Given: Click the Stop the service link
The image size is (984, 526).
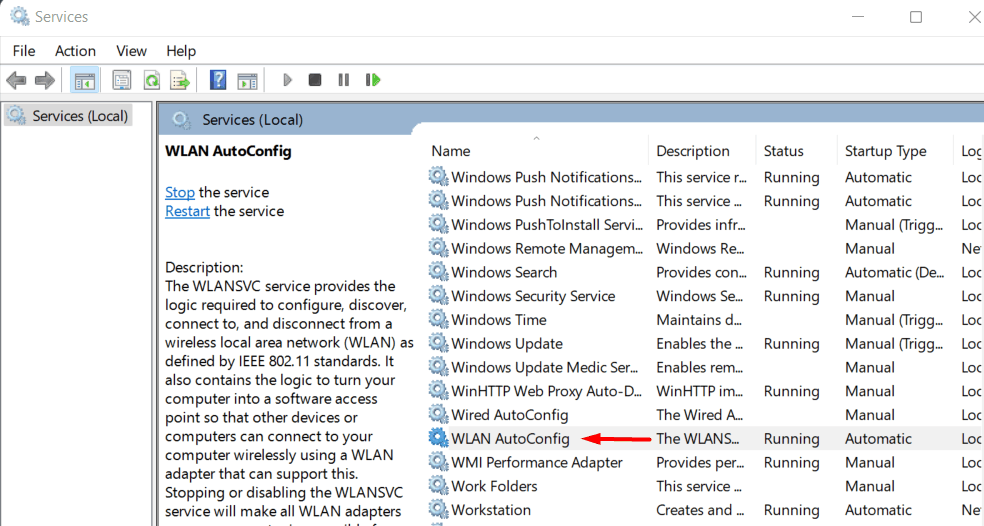Looking at the screenshot, I should (179, 192).
